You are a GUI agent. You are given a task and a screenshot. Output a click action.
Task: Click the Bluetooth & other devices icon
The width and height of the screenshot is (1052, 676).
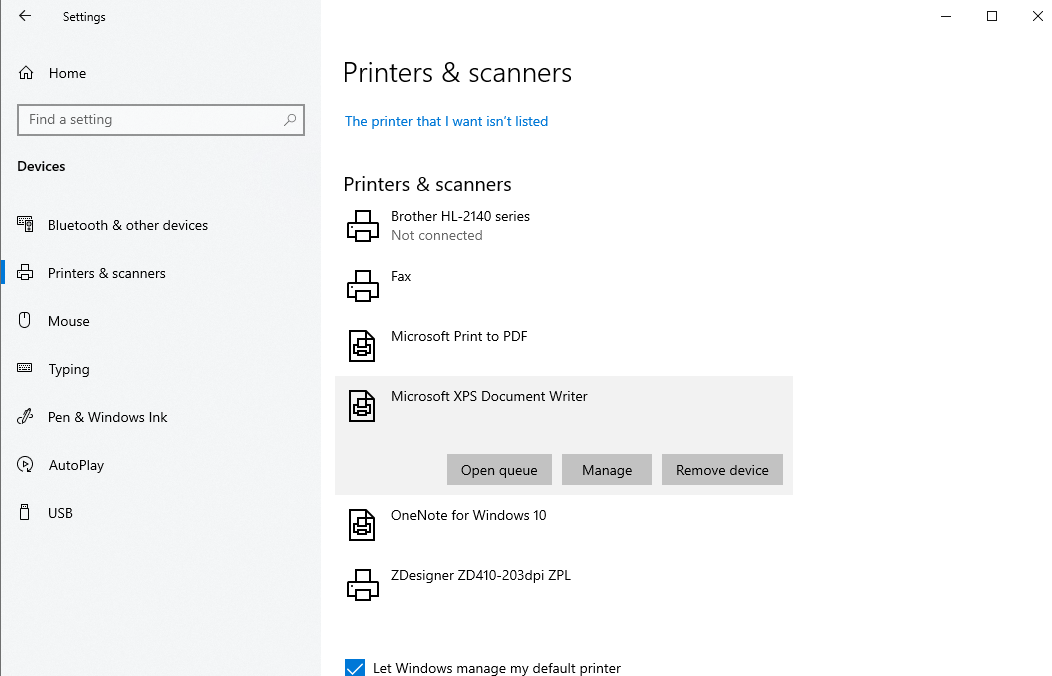(25, 224)
